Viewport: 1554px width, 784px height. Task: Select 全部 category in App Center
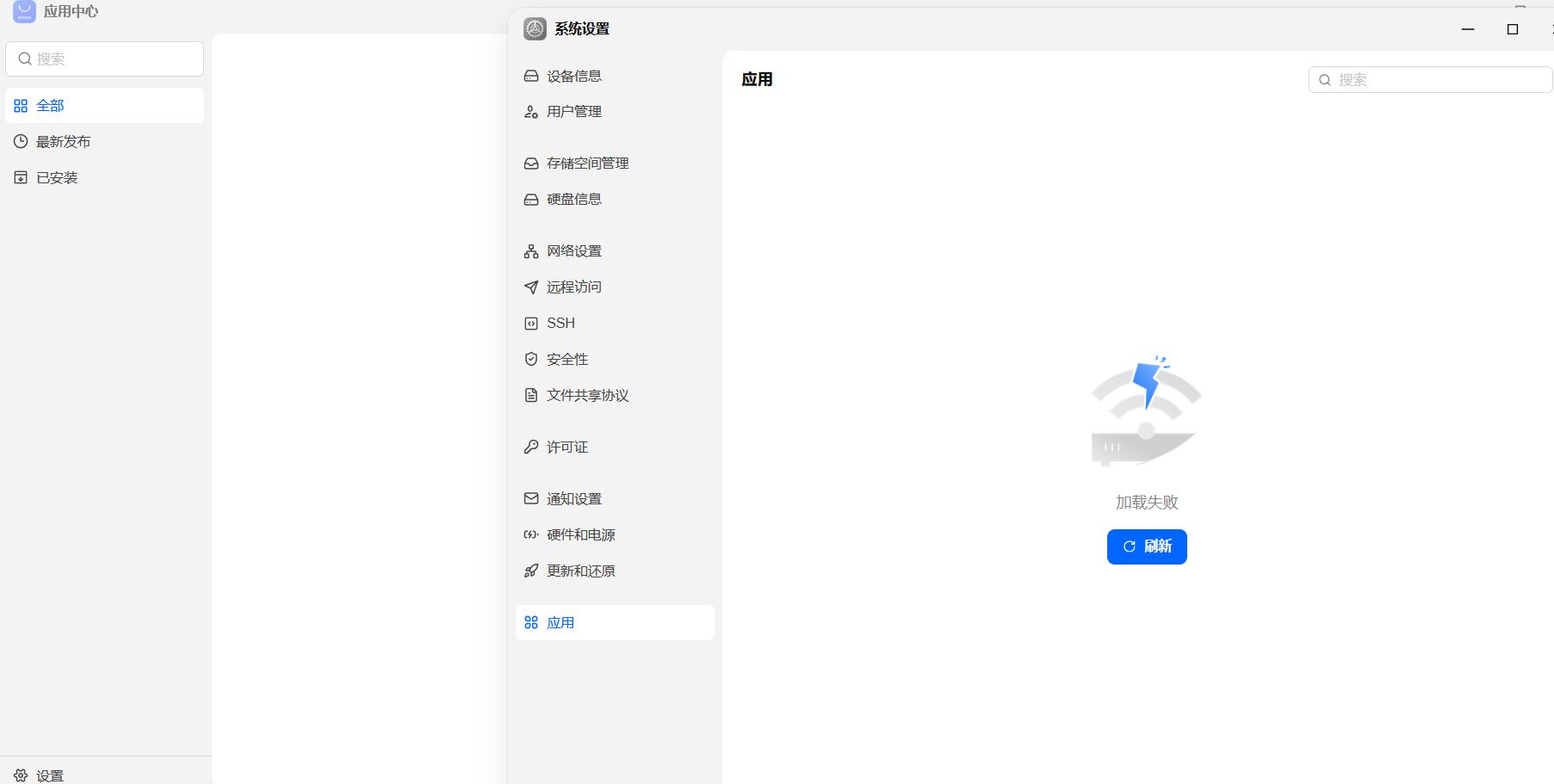[105, 106]
